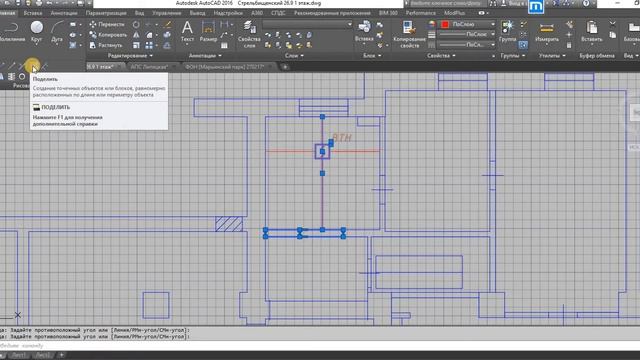Screen dimensions: 640x360
Task: Click the highlighted Divide (Поделить) tool
Action: (32, 66)
